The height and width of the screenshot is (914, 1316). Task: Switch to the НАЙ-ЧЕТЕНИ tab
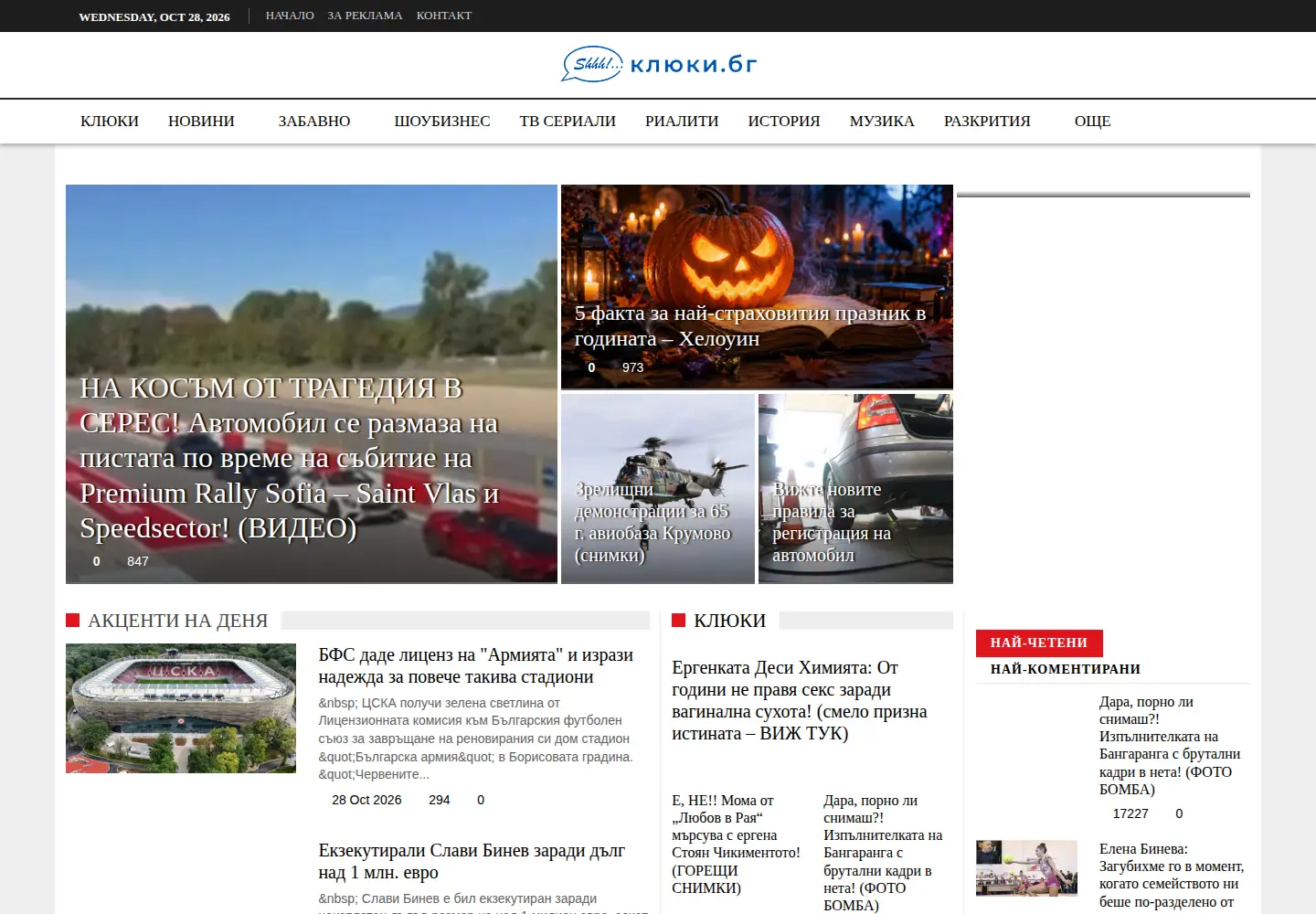(x=1039, y=643)
